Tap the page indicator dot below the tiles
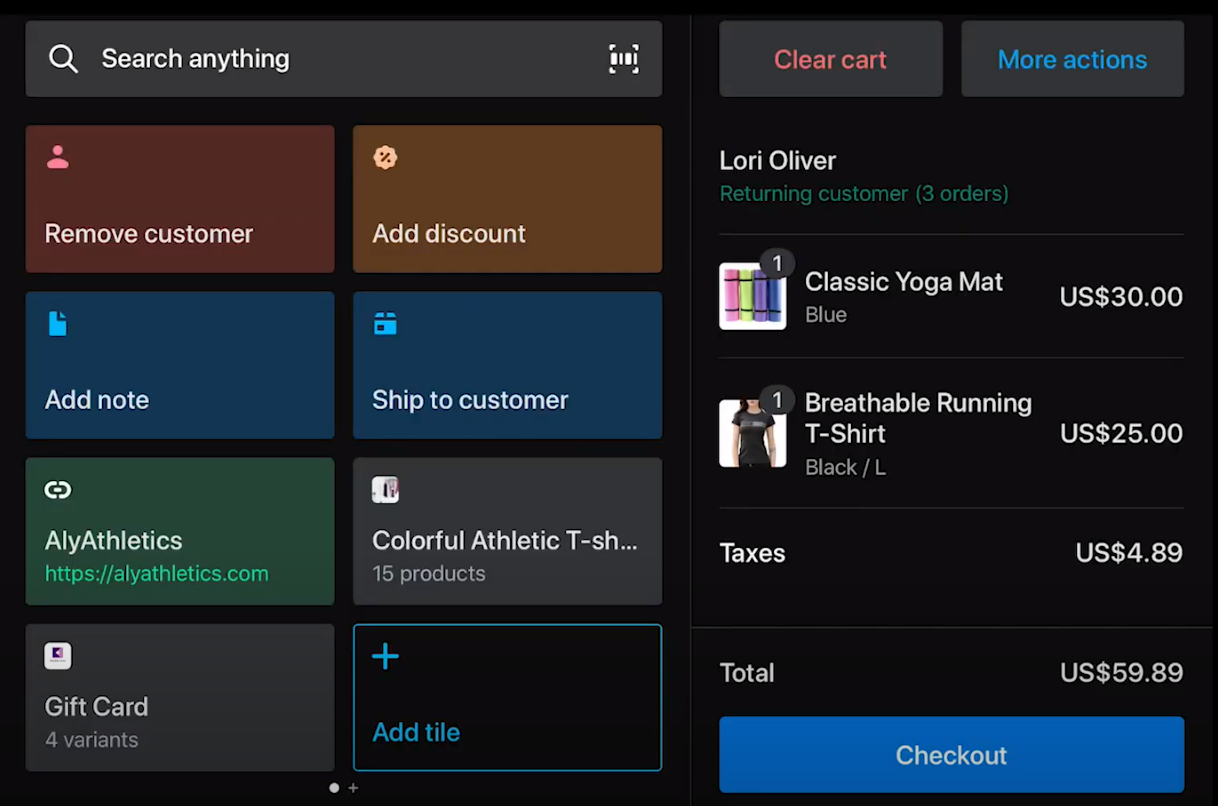Viewport: 1218px width, 806px height. (334, 787)
